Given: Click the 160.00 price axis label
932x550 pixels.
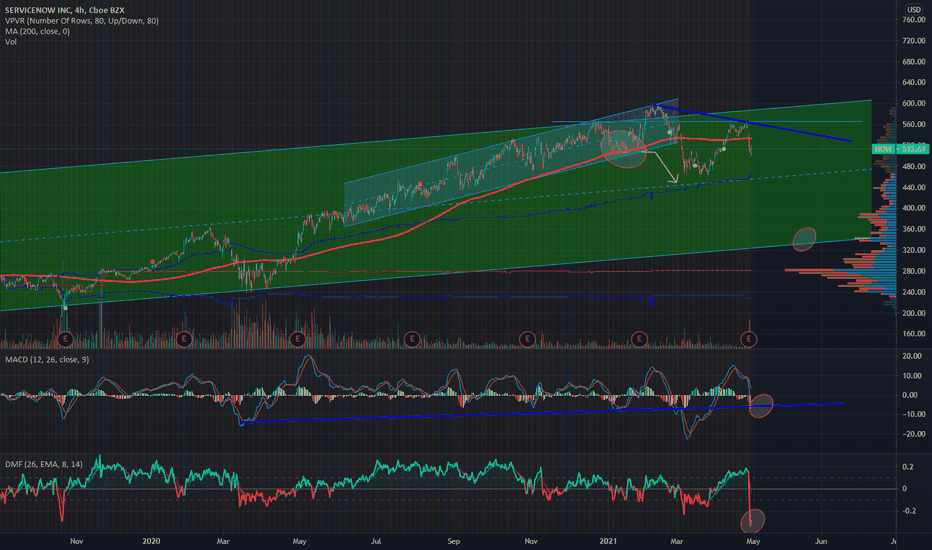Looking at the screenshot, I should (914, 334).
